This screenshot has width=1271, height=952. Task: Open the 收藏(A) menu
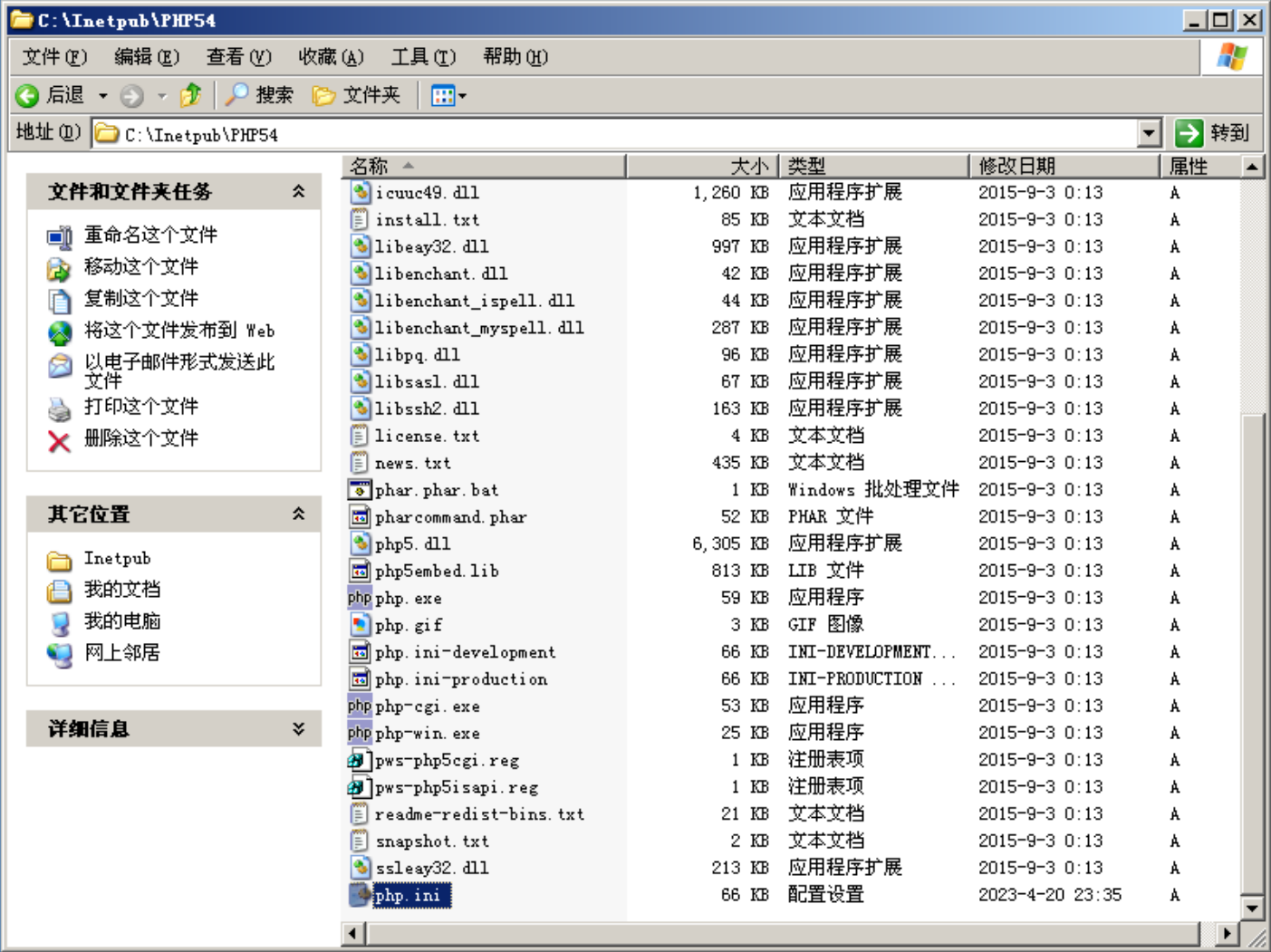point(332,57)
